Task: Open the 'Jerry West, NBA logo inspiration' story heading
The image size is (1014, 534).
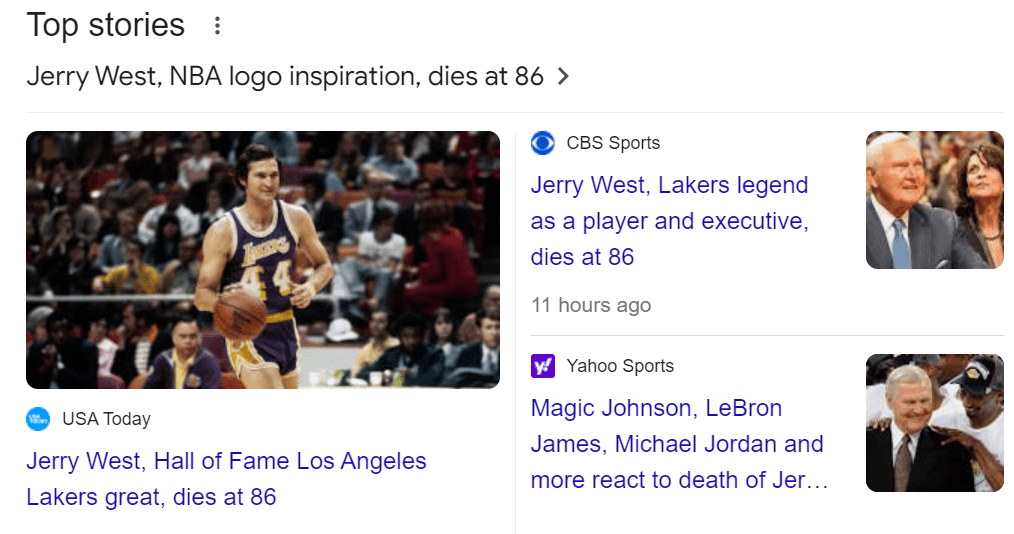Action: tap(285, 76)
